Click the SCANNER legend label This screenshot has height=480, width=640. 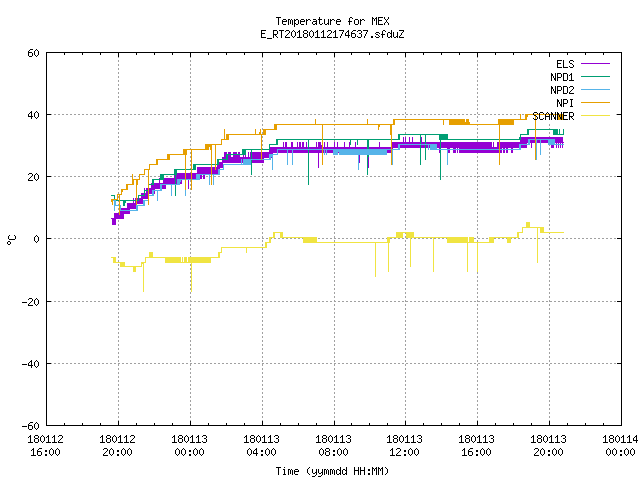click(553, 116)
